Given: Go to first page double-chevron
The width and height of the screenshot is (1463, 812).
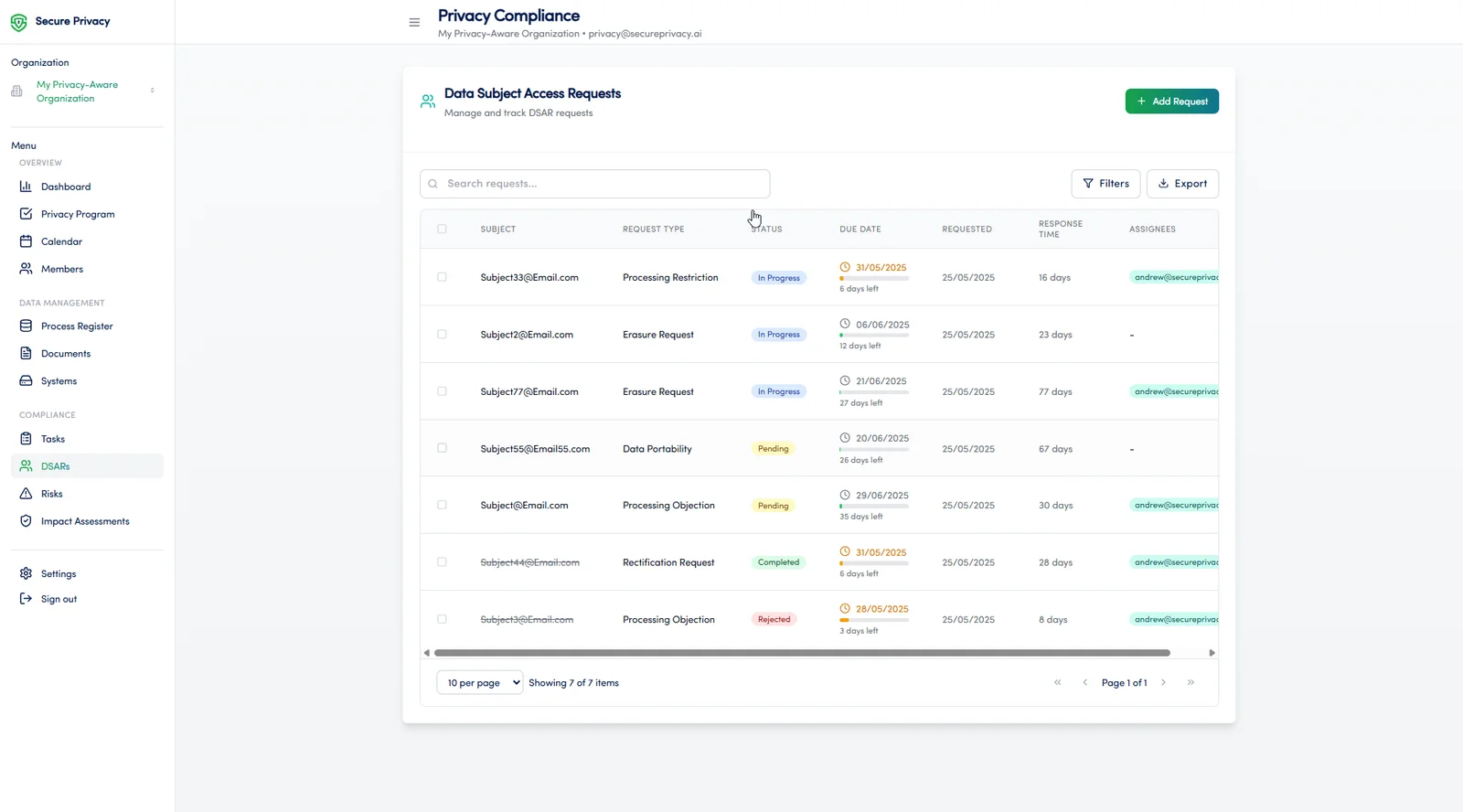Looking at the screenshot, I should coord(1058,682).
